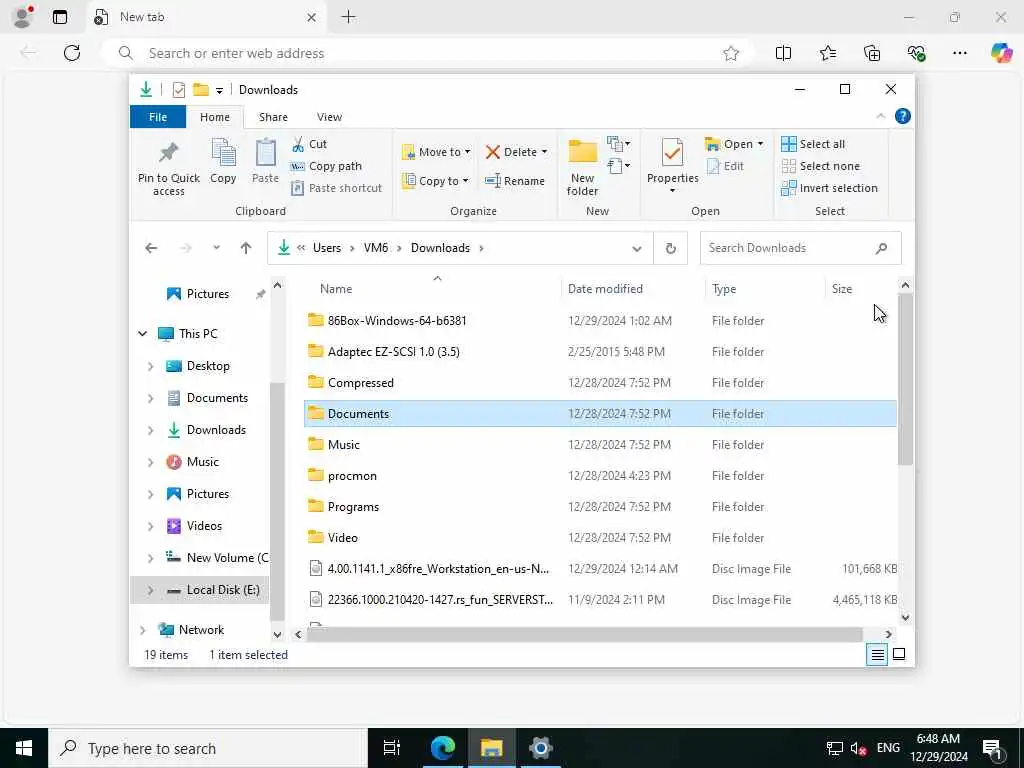Click the Copy ribbon icon
The image size is (1024, 768).
(x=223, y=161)
